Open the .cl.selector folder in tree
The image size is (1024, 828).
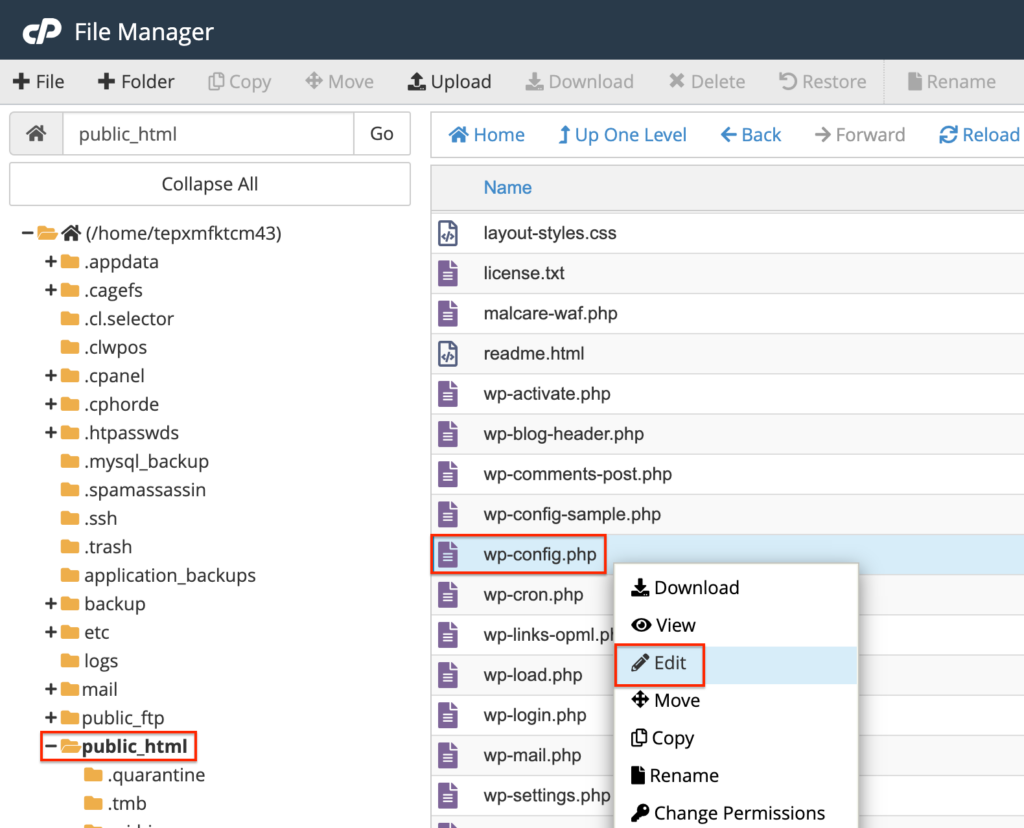117,319
